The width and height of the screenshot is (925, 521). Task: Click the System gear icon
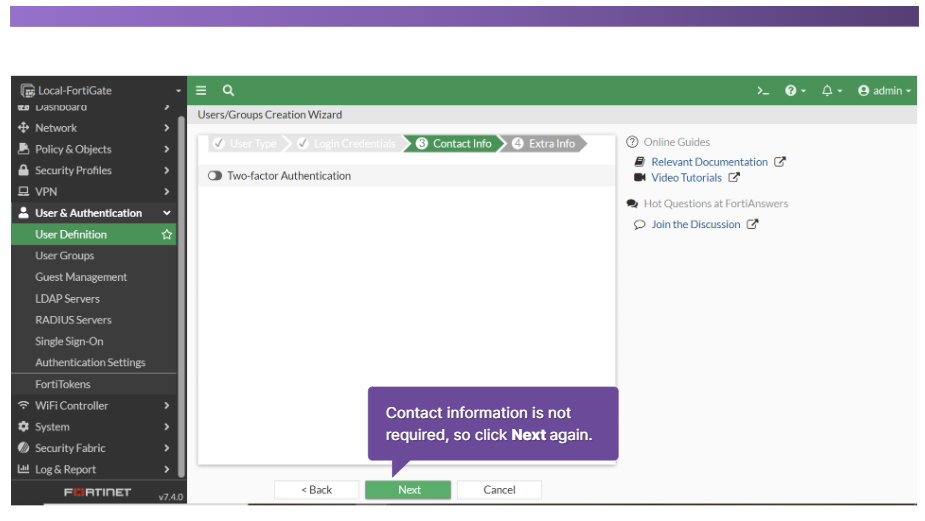(24, 426)
